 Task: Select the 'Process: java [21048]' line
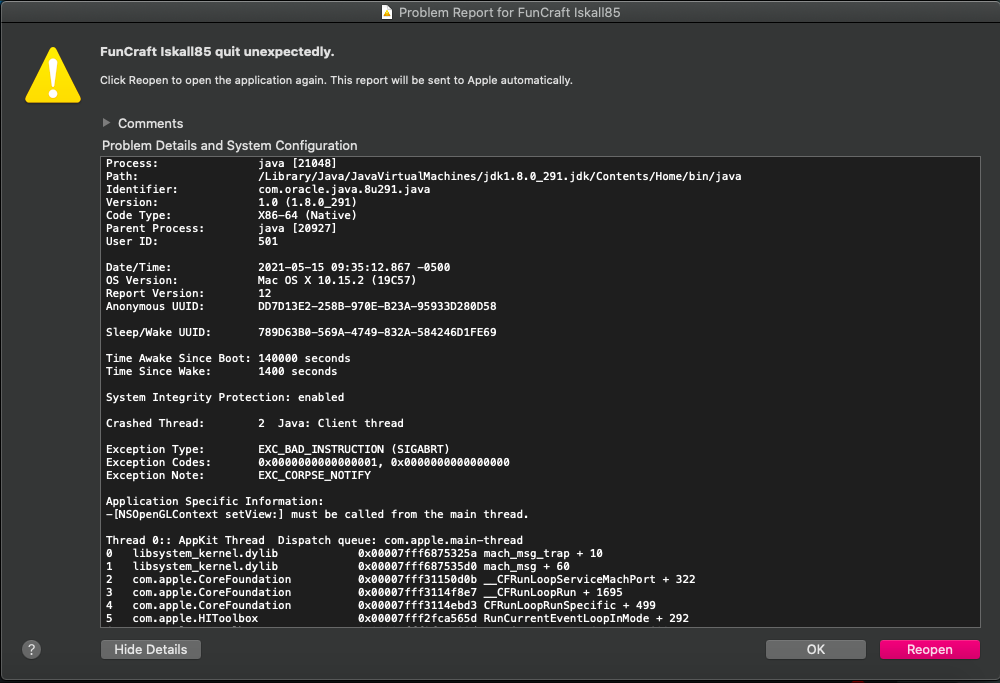tap(221, 163)
